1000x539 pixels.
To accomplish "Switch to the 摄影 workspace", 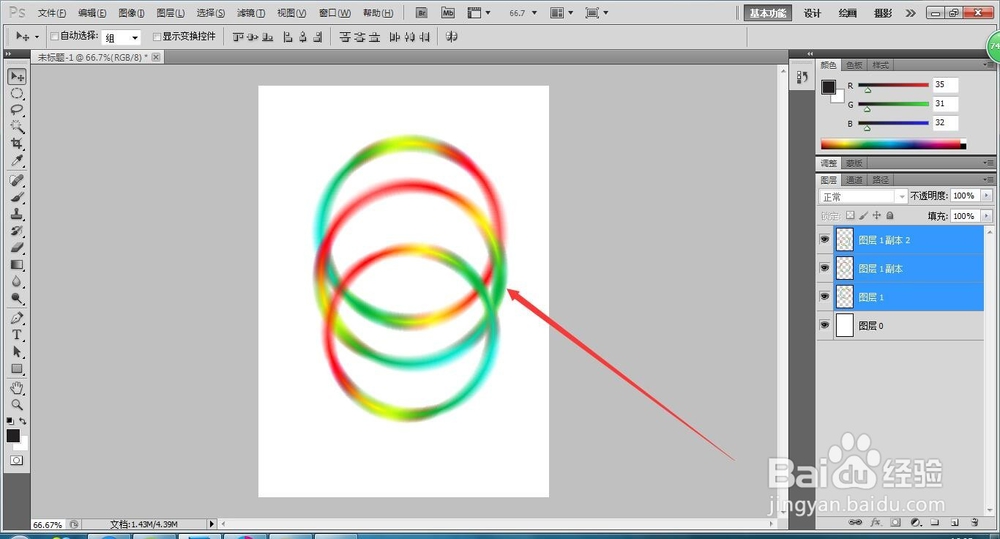I will tap(883, 13).
